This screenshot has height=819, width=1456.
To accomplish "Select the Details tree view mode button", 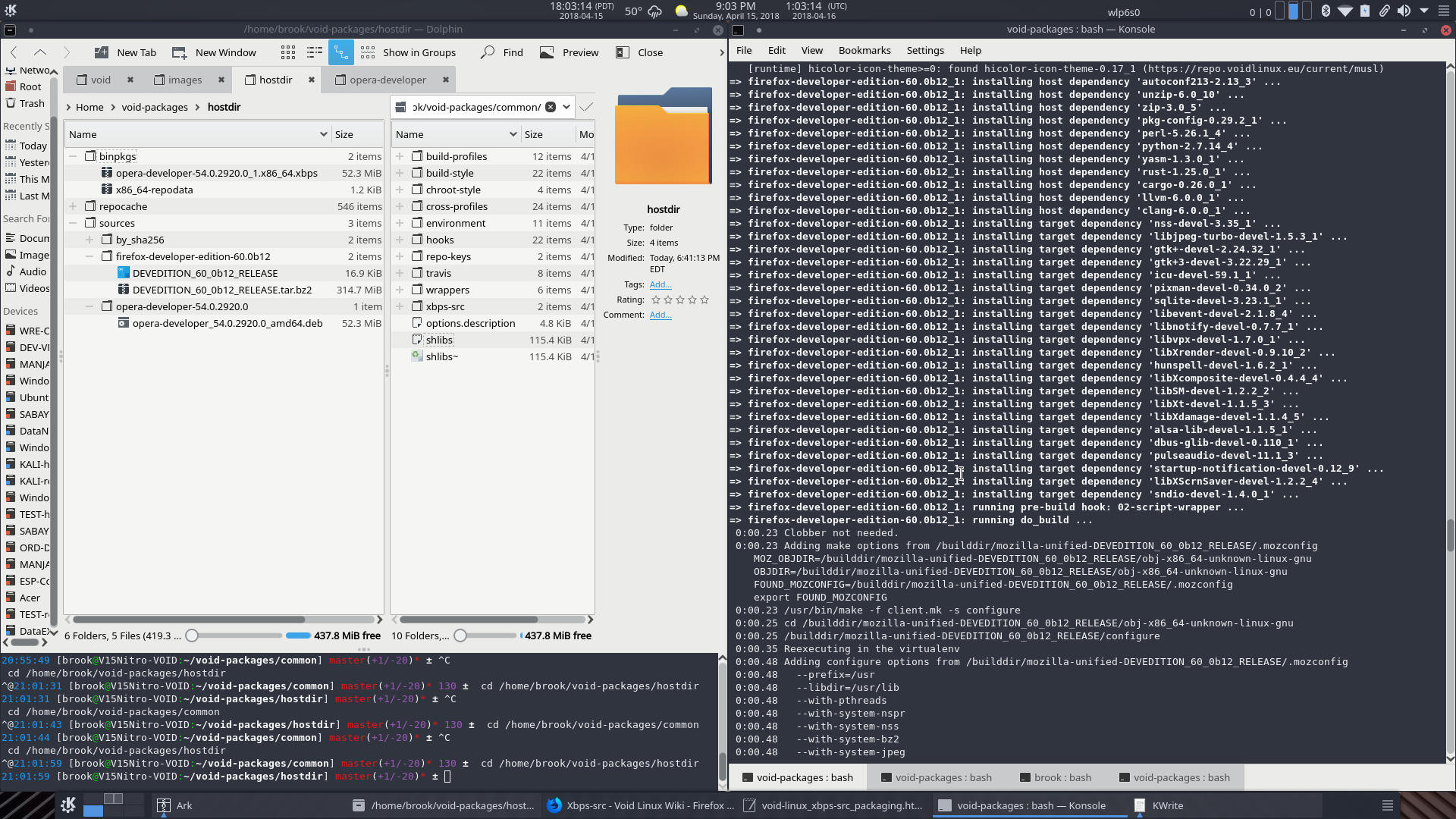I will 340,52.
